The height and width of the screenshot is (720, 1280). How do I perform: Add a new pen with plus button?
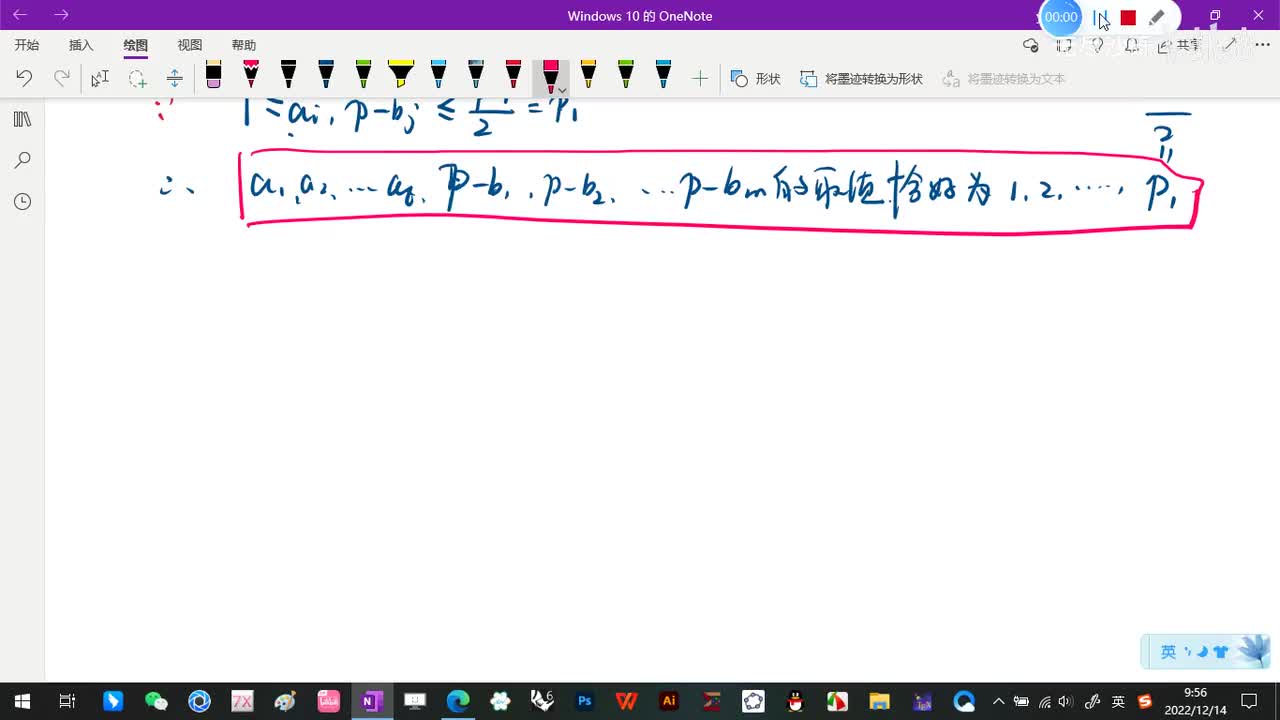pos(700,78)
